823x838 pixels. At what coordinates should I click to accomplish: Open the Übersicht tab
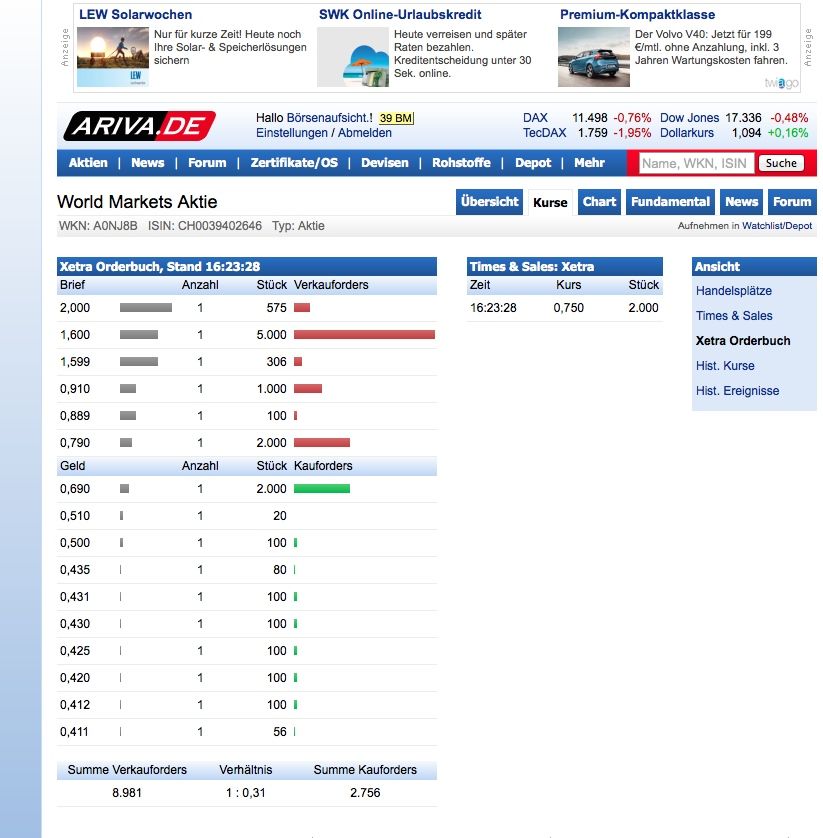(x=489, y=202)
